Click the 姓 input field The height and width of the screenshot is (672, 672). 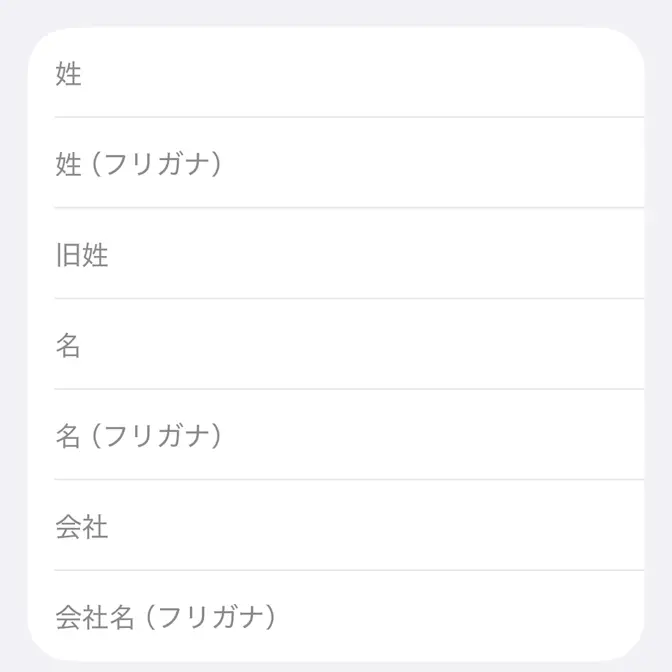(340, 75)
